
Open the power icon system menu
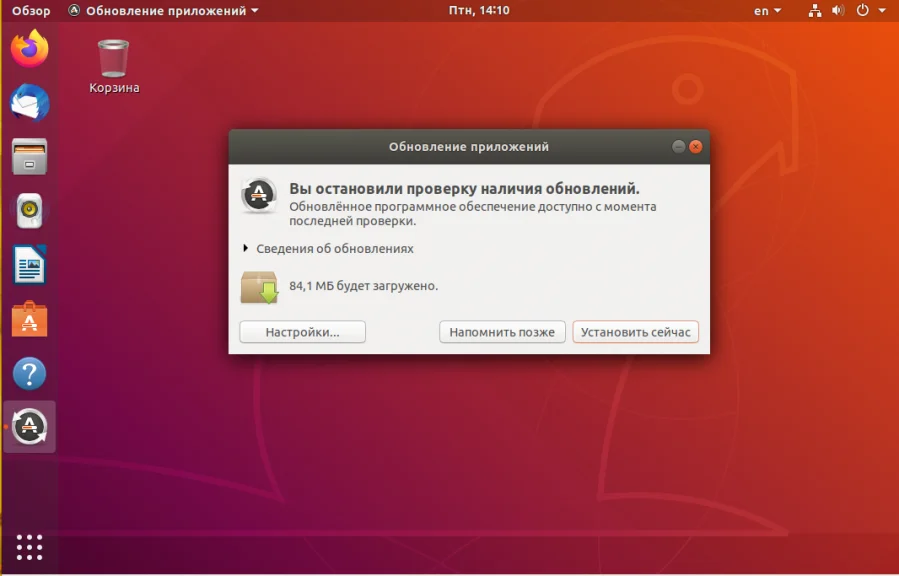tap(862, 10)
